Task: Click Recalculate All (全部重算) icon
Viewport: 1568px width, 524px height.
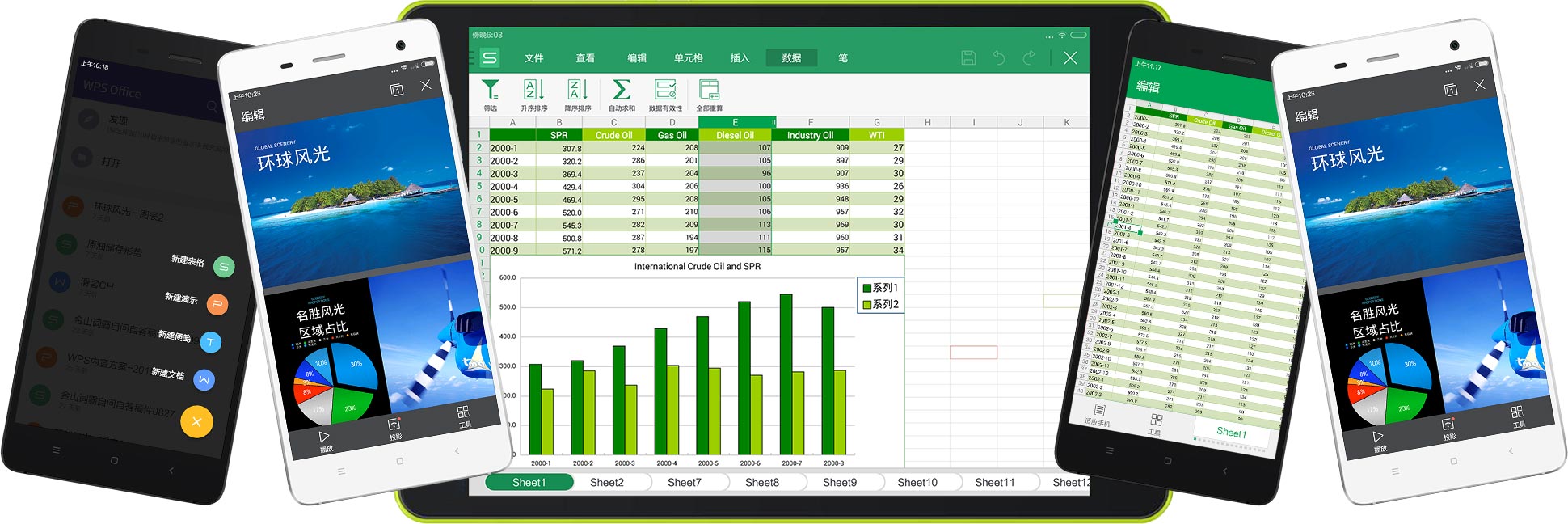Action: point(709,90)
